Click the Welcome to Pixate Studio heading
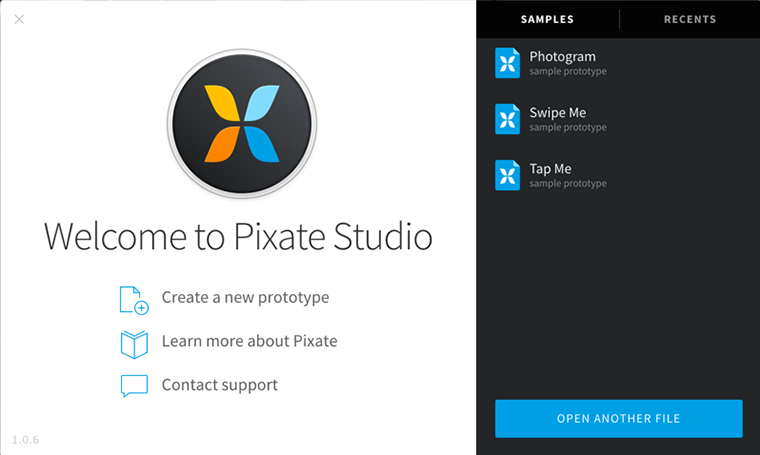Image resolution: width=760 pixels, height=455 pixels. (238, 236)
